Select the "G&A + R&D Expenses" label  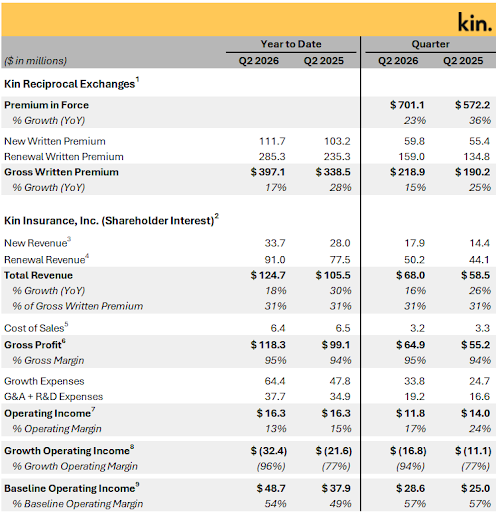(x=53, y=396)
